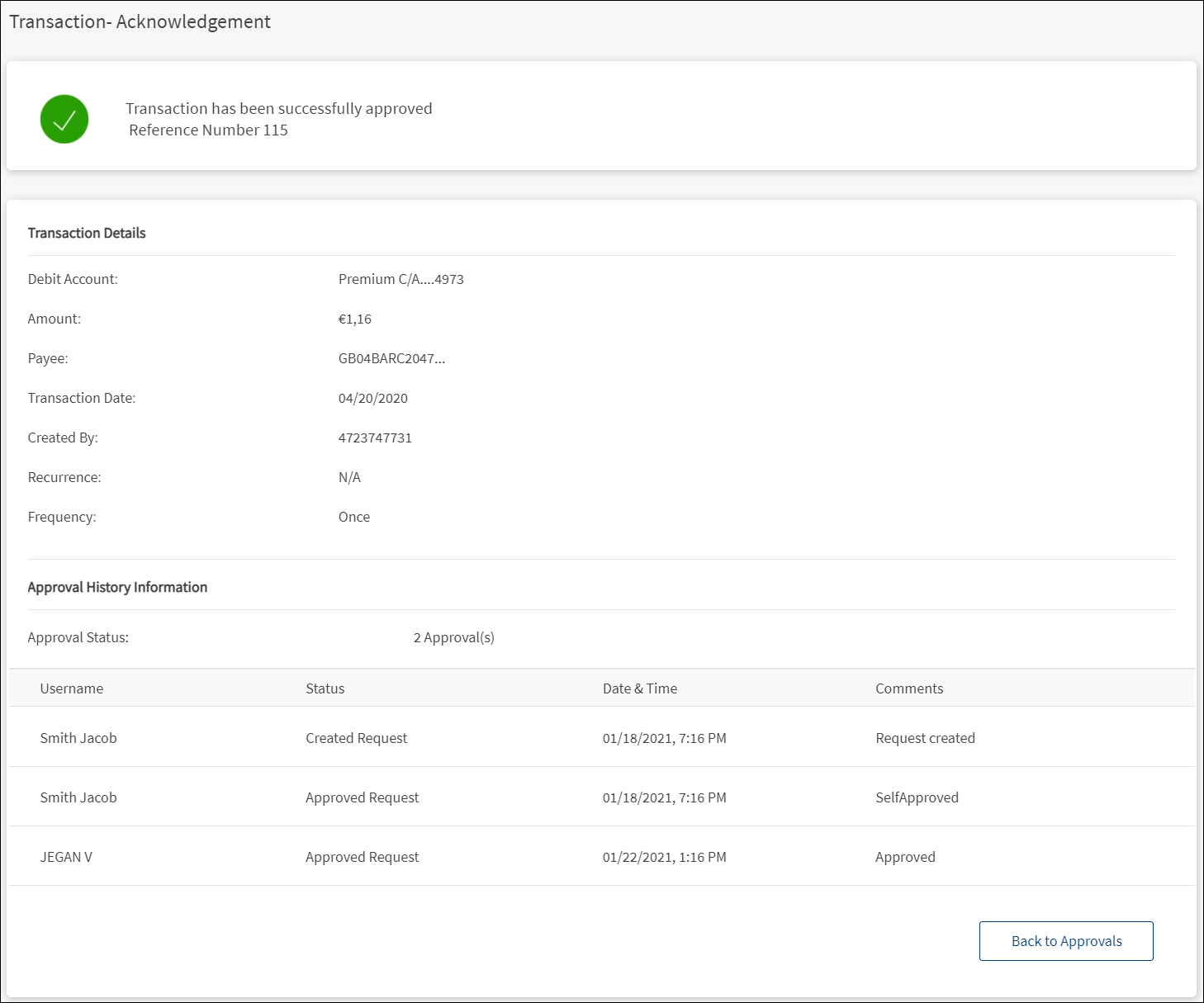Click the Transaction Details section heading
Screen dimensions: 1204x1003
[x=87, y=233]
